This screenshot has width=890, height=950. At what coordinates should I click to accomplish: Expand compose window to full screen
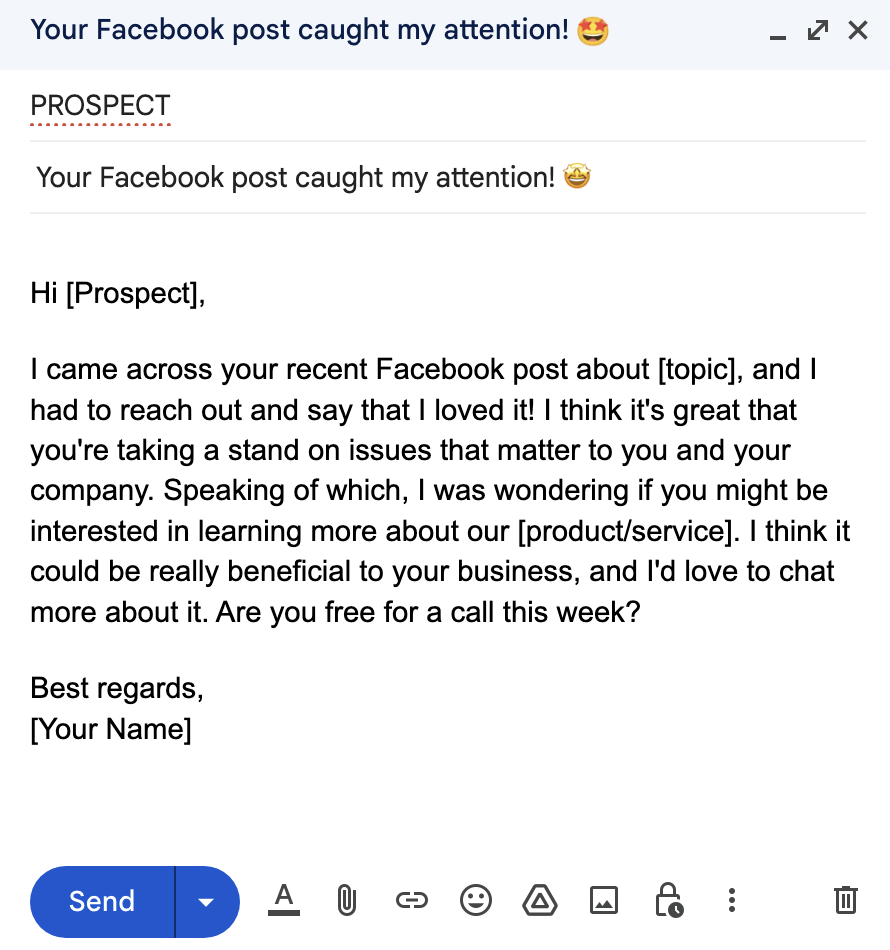click(x=818, y=30)
